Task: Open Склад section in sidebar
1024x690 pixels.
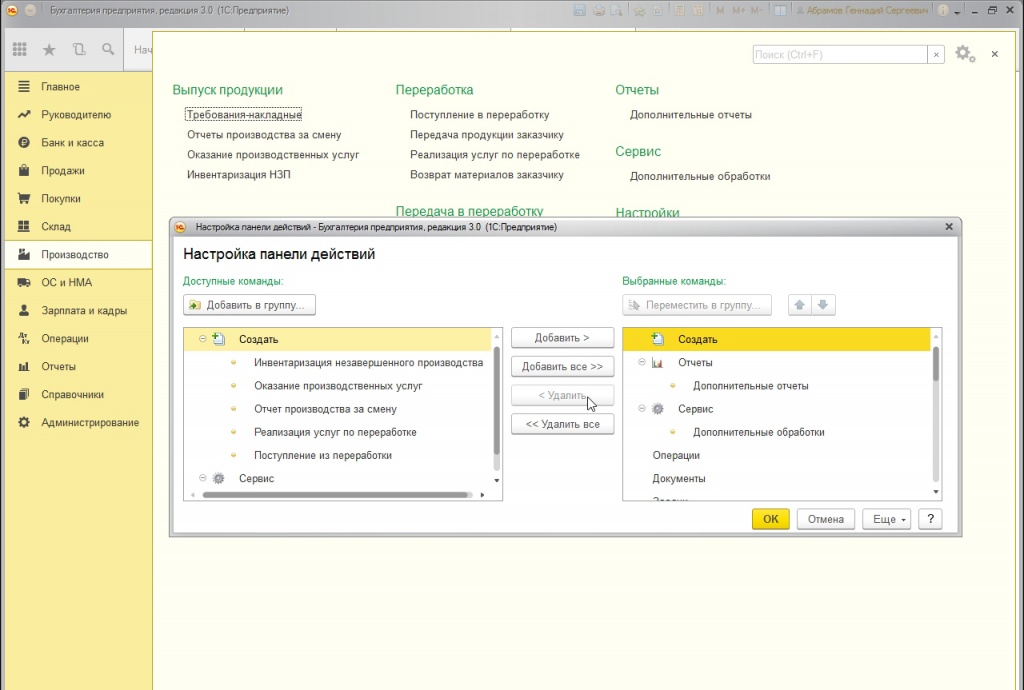Action: pos(78,227)
